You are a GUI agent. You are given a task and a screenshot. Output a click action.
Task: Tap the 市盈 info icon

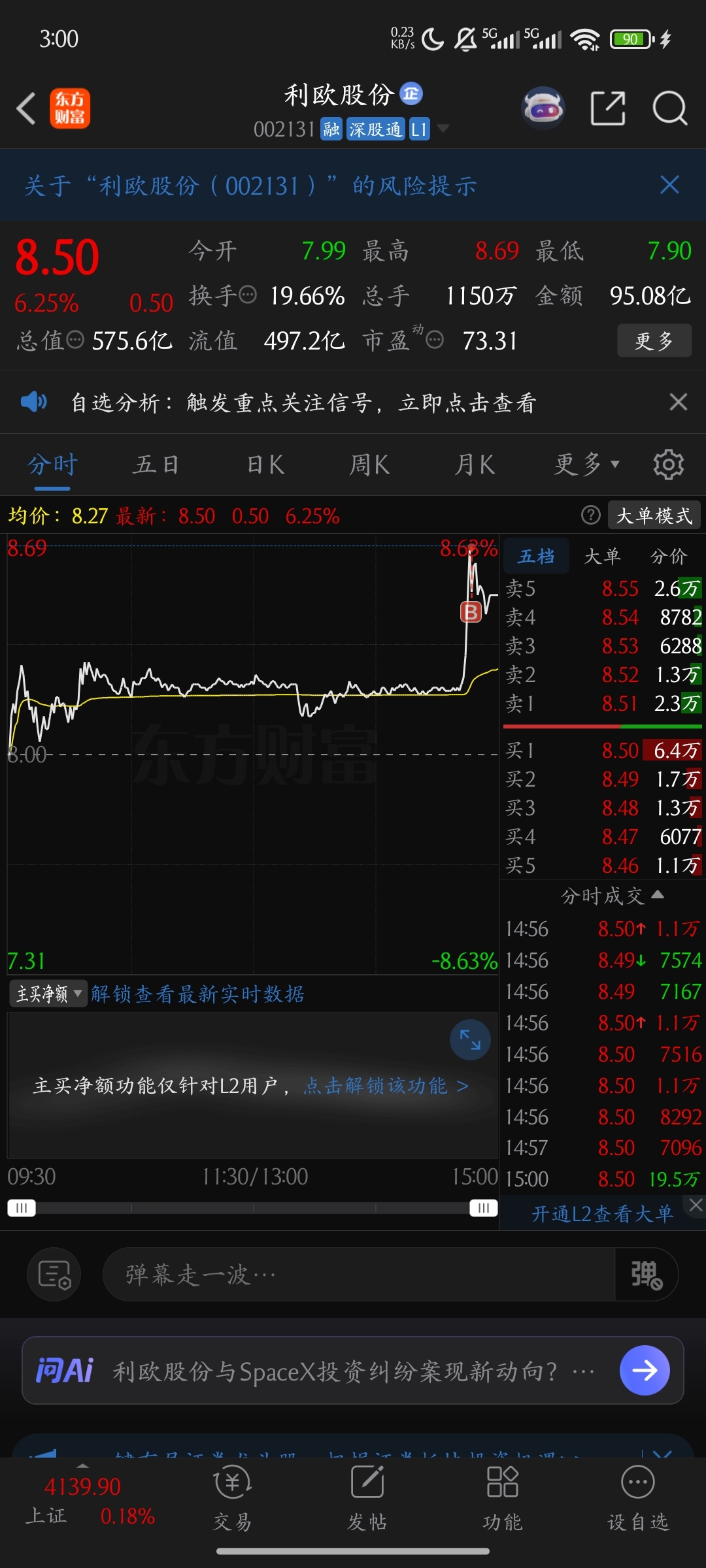pyautogui.click(x=435, y=340)
